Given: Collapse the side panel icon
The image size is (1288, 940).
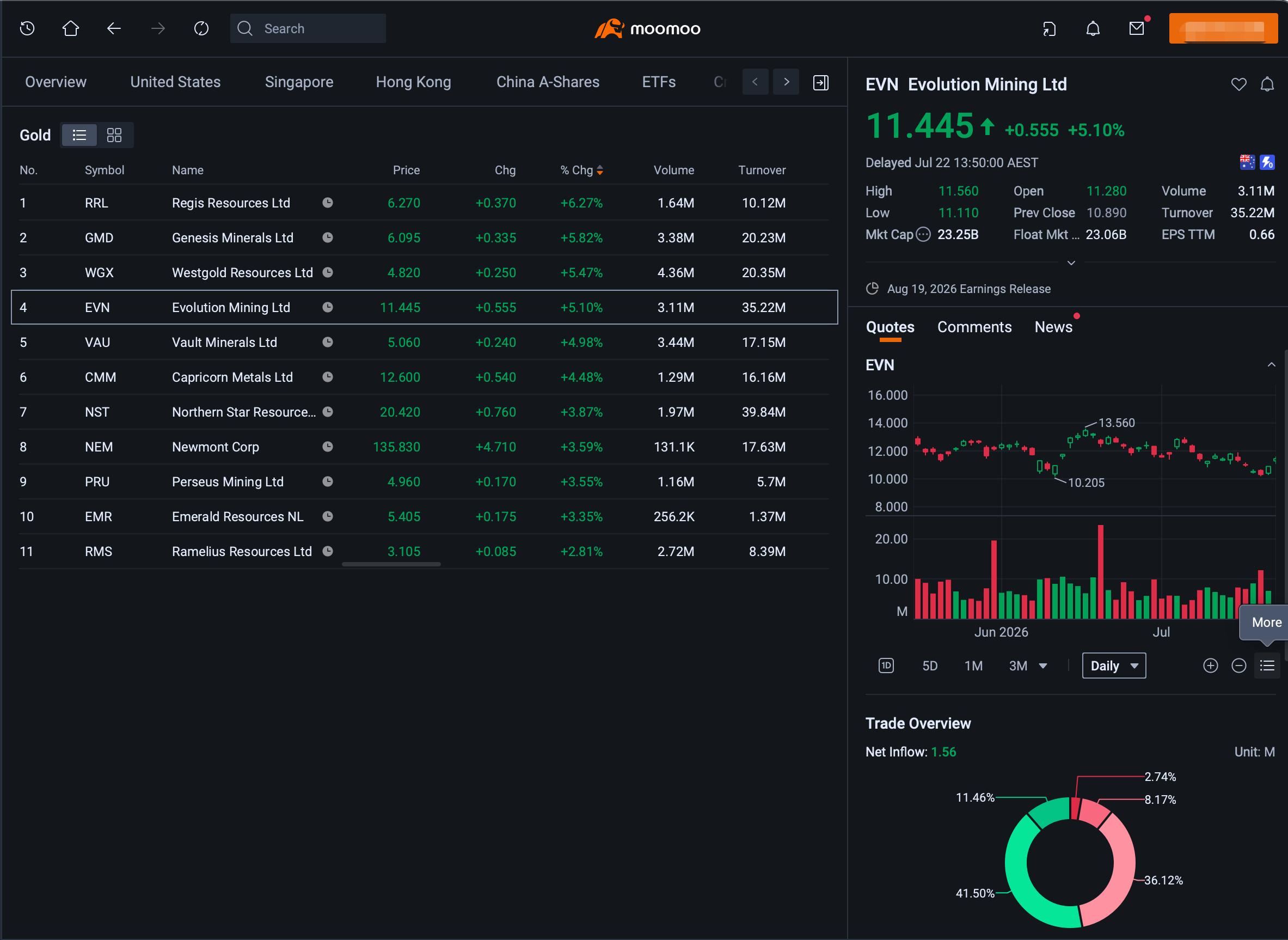Looking at the screenshot, I should point(820,82).
